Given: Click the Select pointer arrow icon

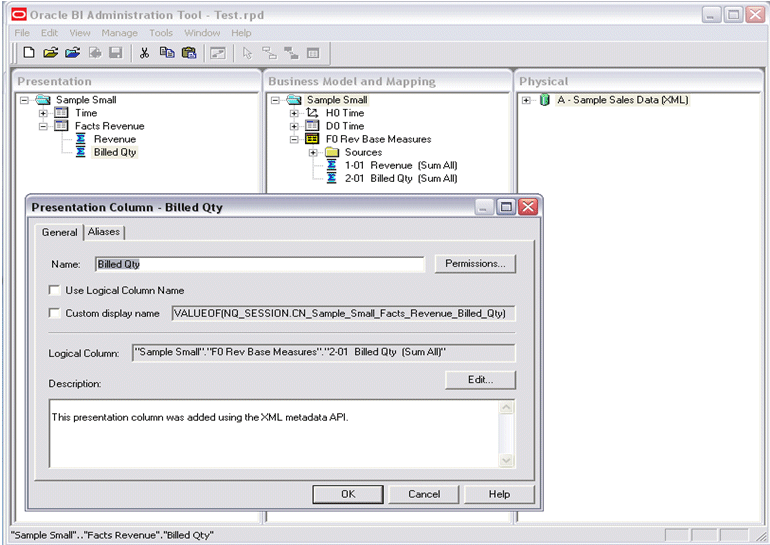Looking at the screenshot, I should point(247,53).
